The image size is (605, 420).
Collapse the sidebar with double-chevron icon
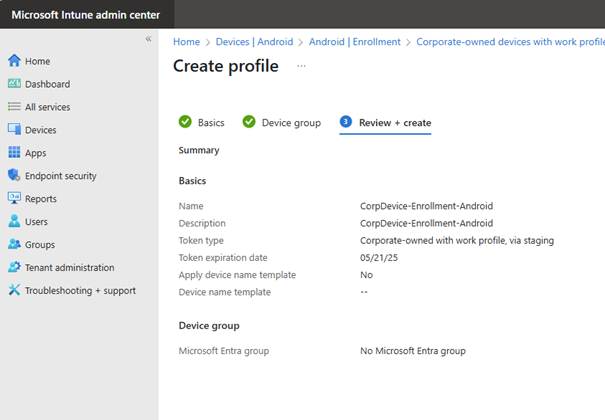tap(149, 39)
